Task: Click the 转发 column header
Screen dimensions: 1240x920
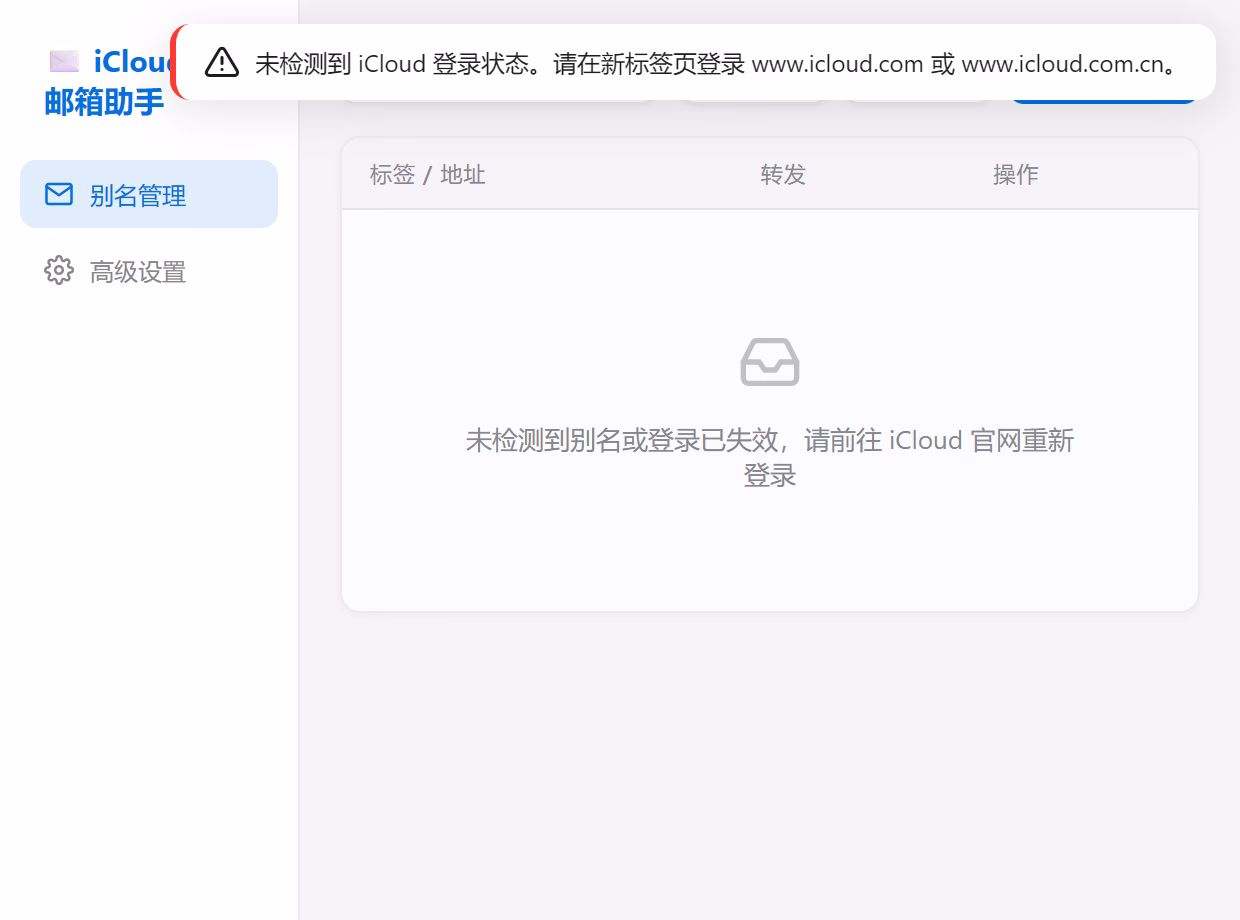Action: point(783,174)
